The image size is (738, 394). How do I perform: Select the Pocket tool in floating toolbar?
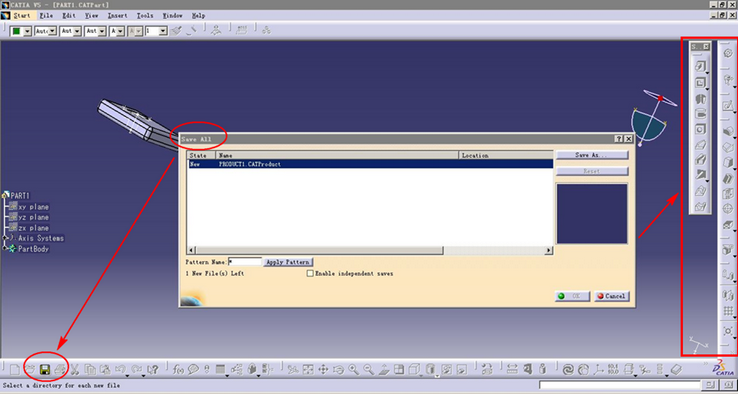(x=701, y=83)
